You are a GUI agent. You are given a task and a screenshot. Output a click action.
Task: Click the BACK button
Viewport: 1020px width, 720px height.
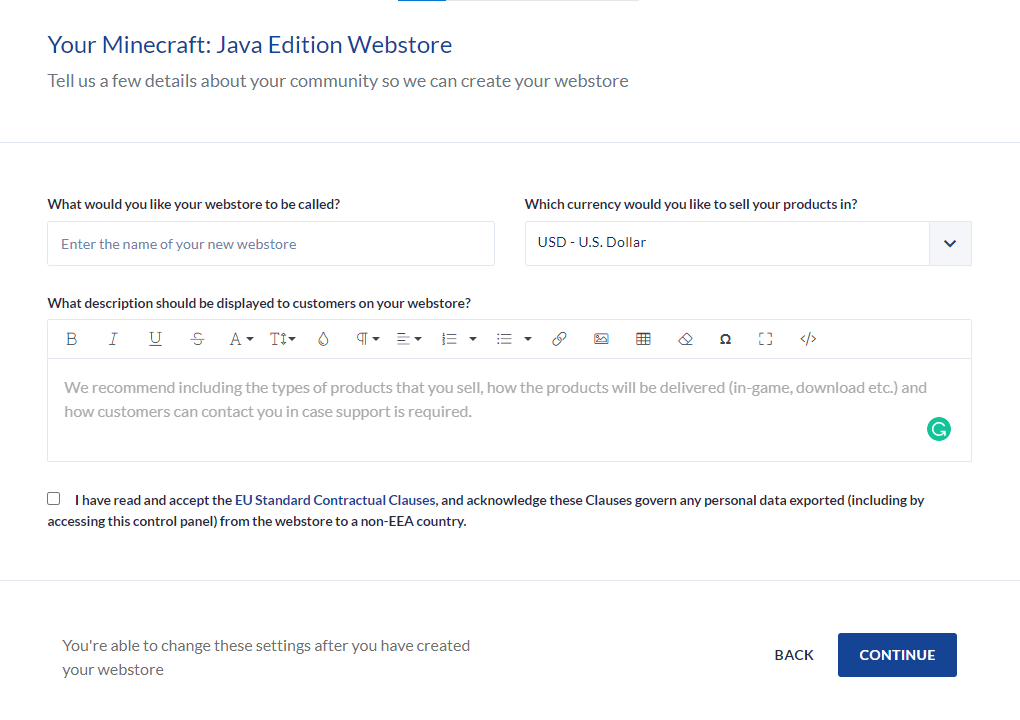(794, 655)
